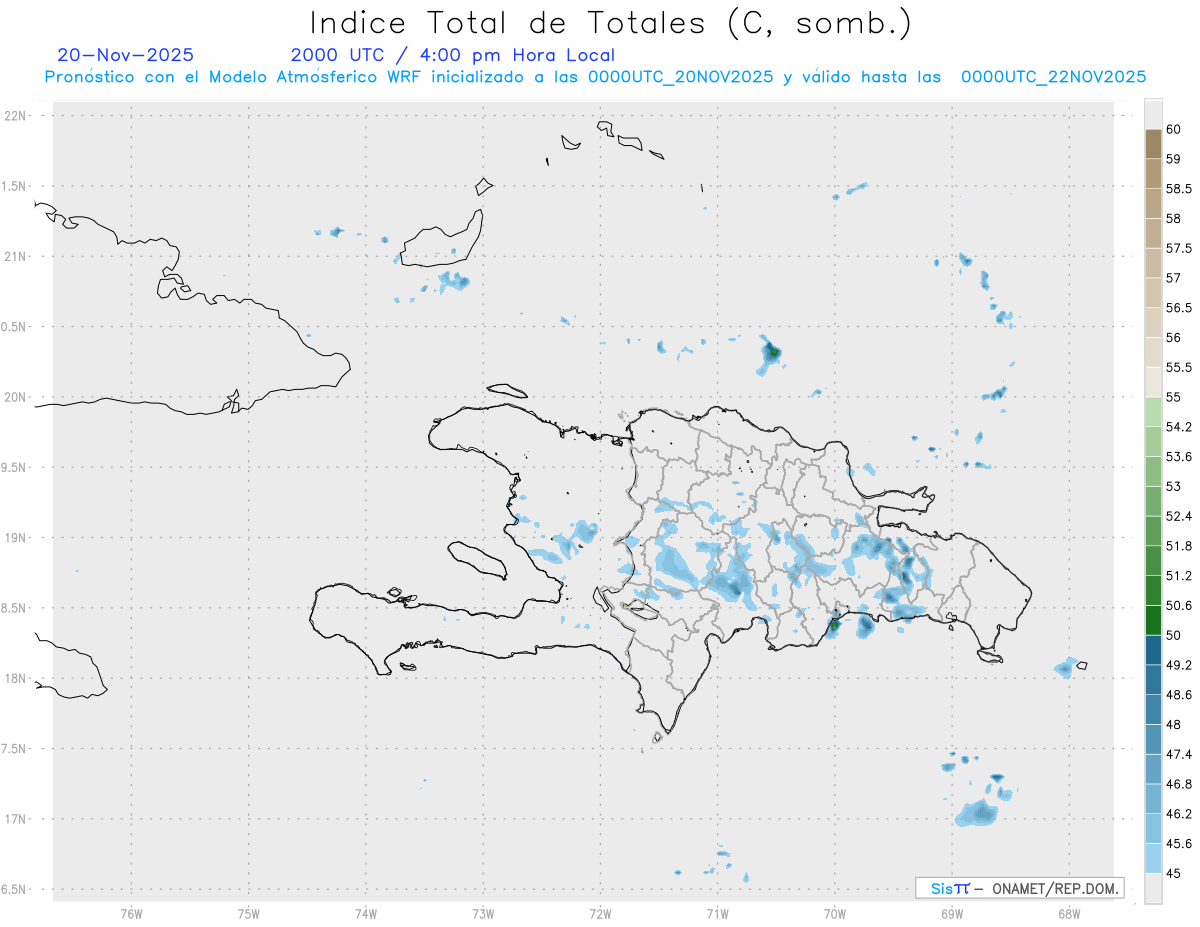Click the longitude label '73W'
Image resolution: width=1200 pixels, height=927 pixels.
483,914
